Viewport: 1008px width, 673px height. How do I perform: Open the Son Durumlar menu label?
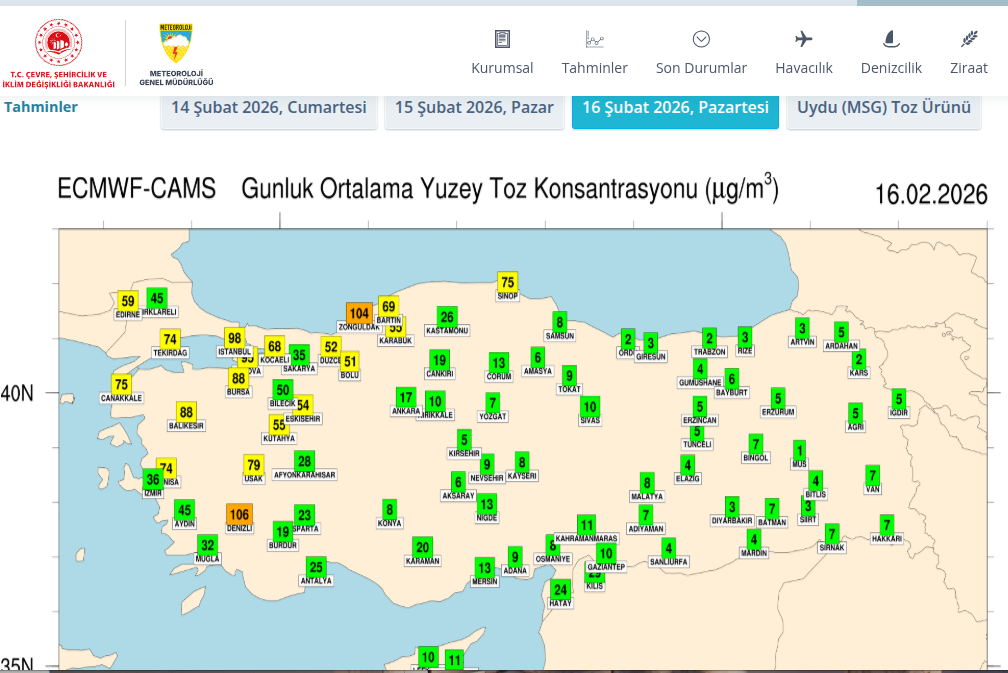(701, 68)
